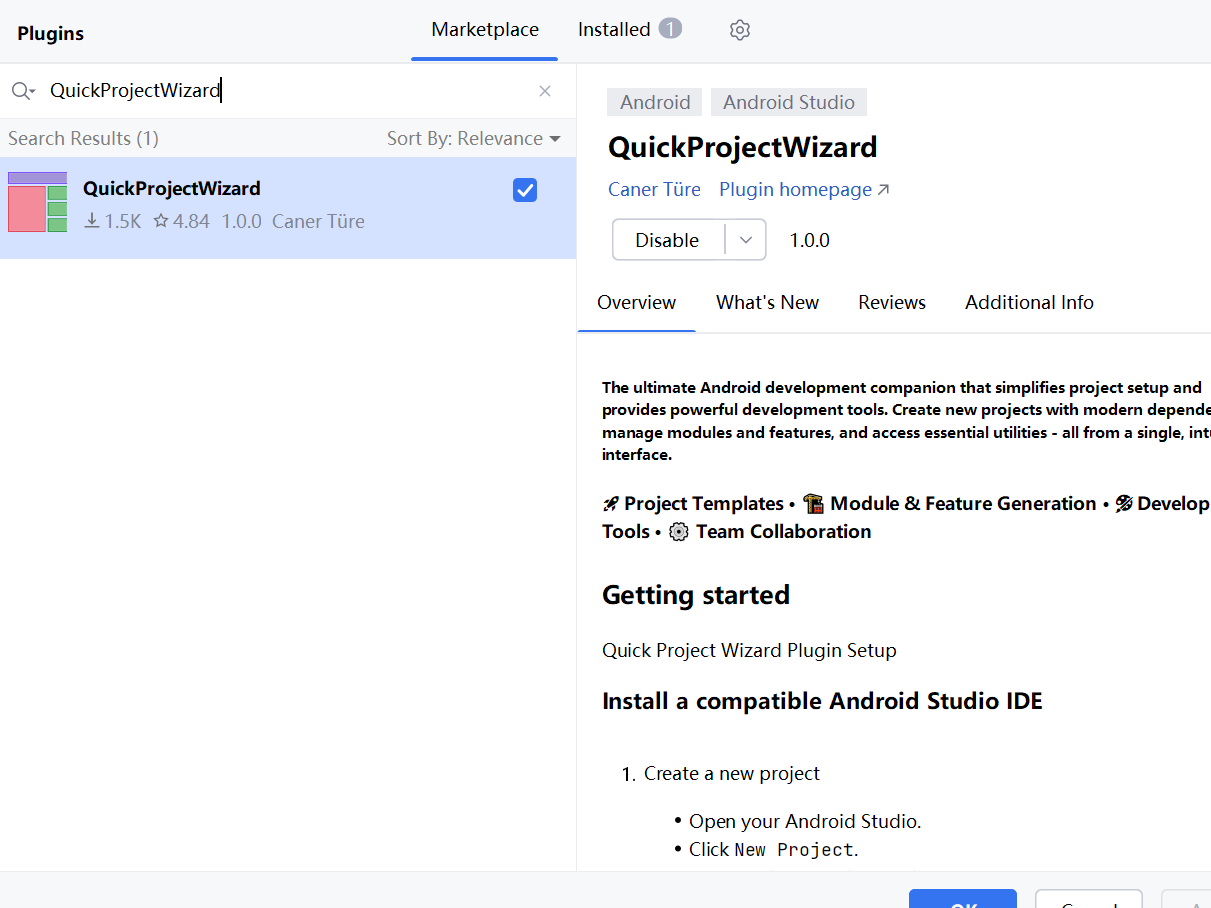Open the Additional Info tab
The height and width of the screenshot is (908, 1211).
coord(1029,302)
